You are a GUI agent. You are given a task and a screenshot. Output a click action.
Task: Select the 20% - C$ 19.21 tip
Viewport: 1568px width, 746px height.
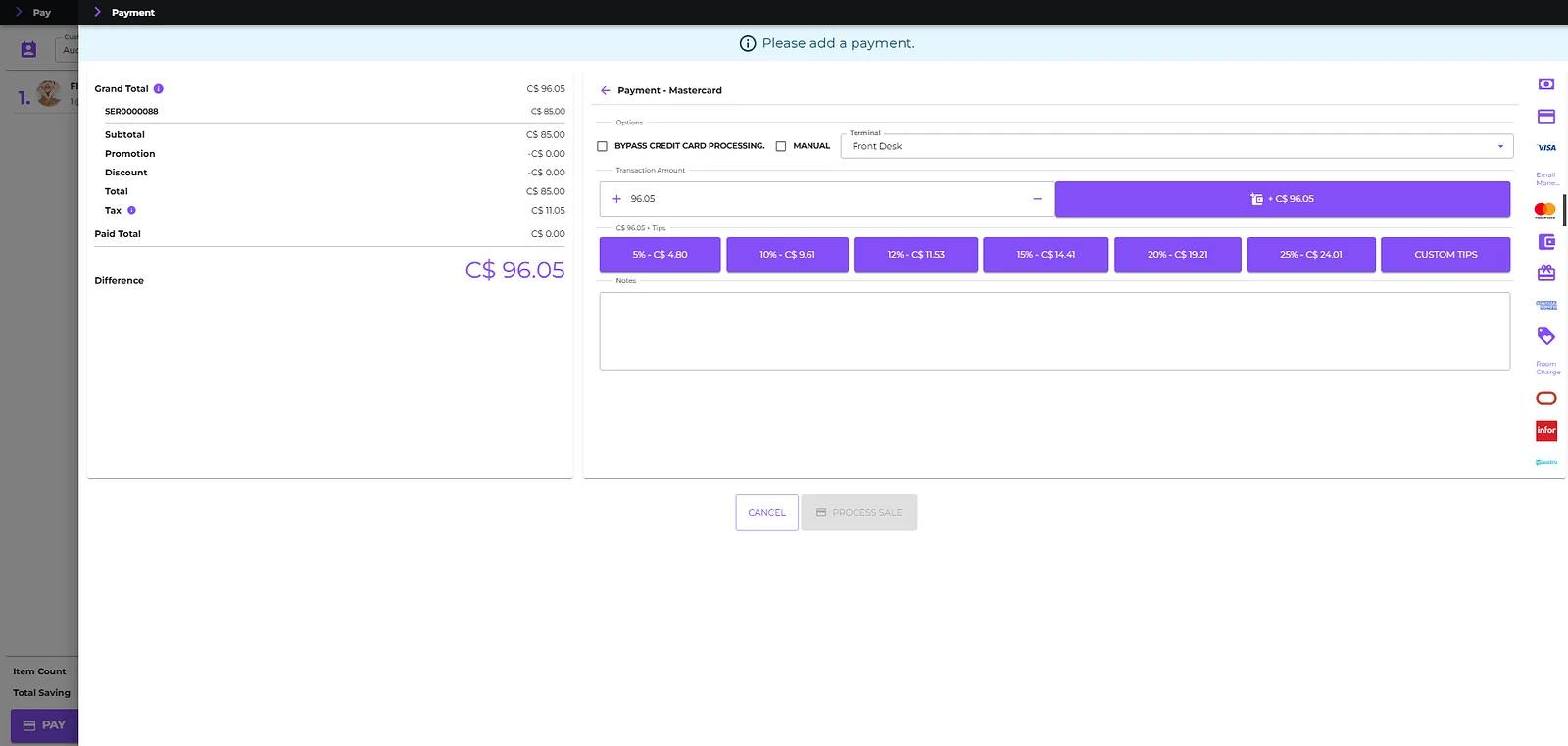tap(1178, 255)
